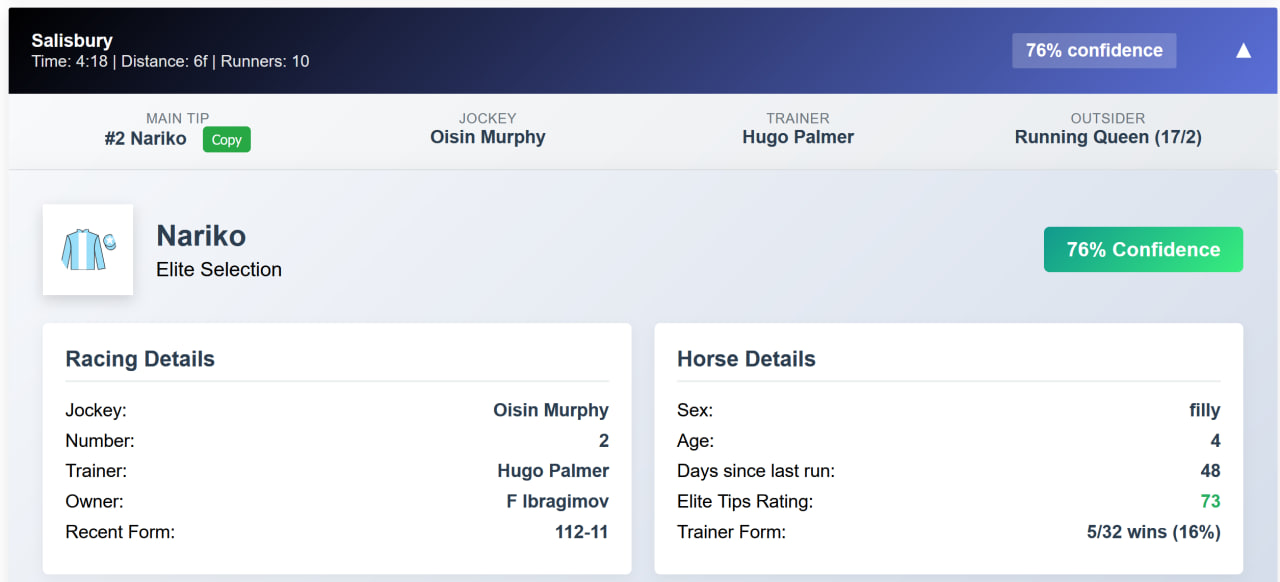Click the jockey silks icon
This screenshot has height=582, width=1280.
click(88, 250)
